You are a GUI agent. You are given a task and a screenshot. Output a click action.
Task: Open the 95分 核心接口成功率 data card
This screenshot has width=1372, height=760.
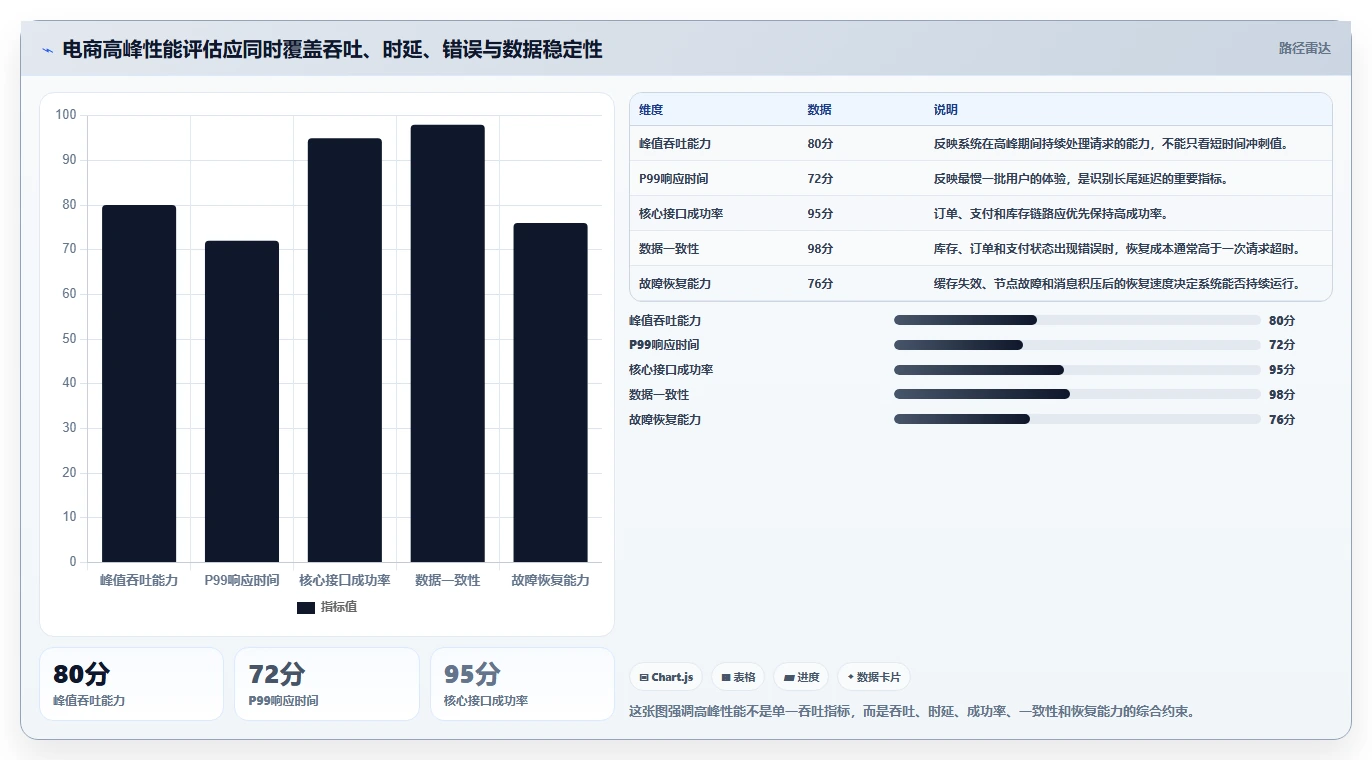pos(522,684)
